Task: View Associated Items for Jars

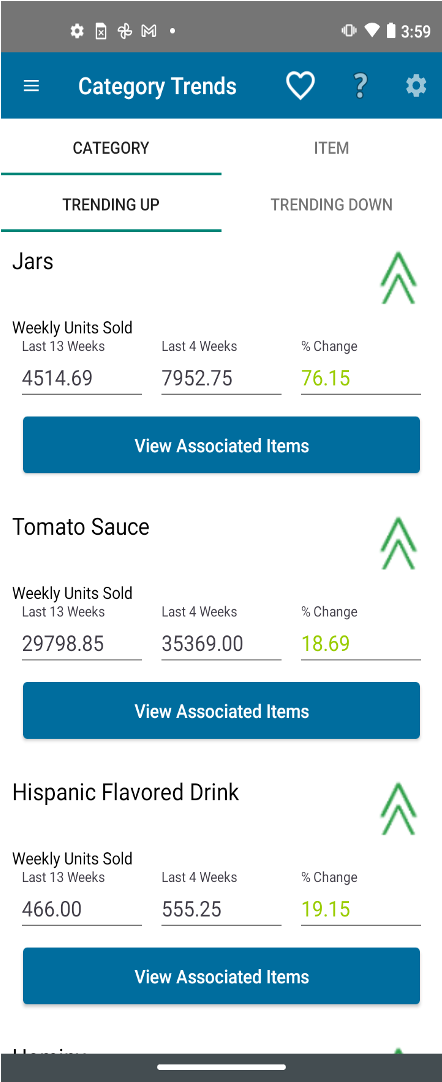Action: point(221,445)
